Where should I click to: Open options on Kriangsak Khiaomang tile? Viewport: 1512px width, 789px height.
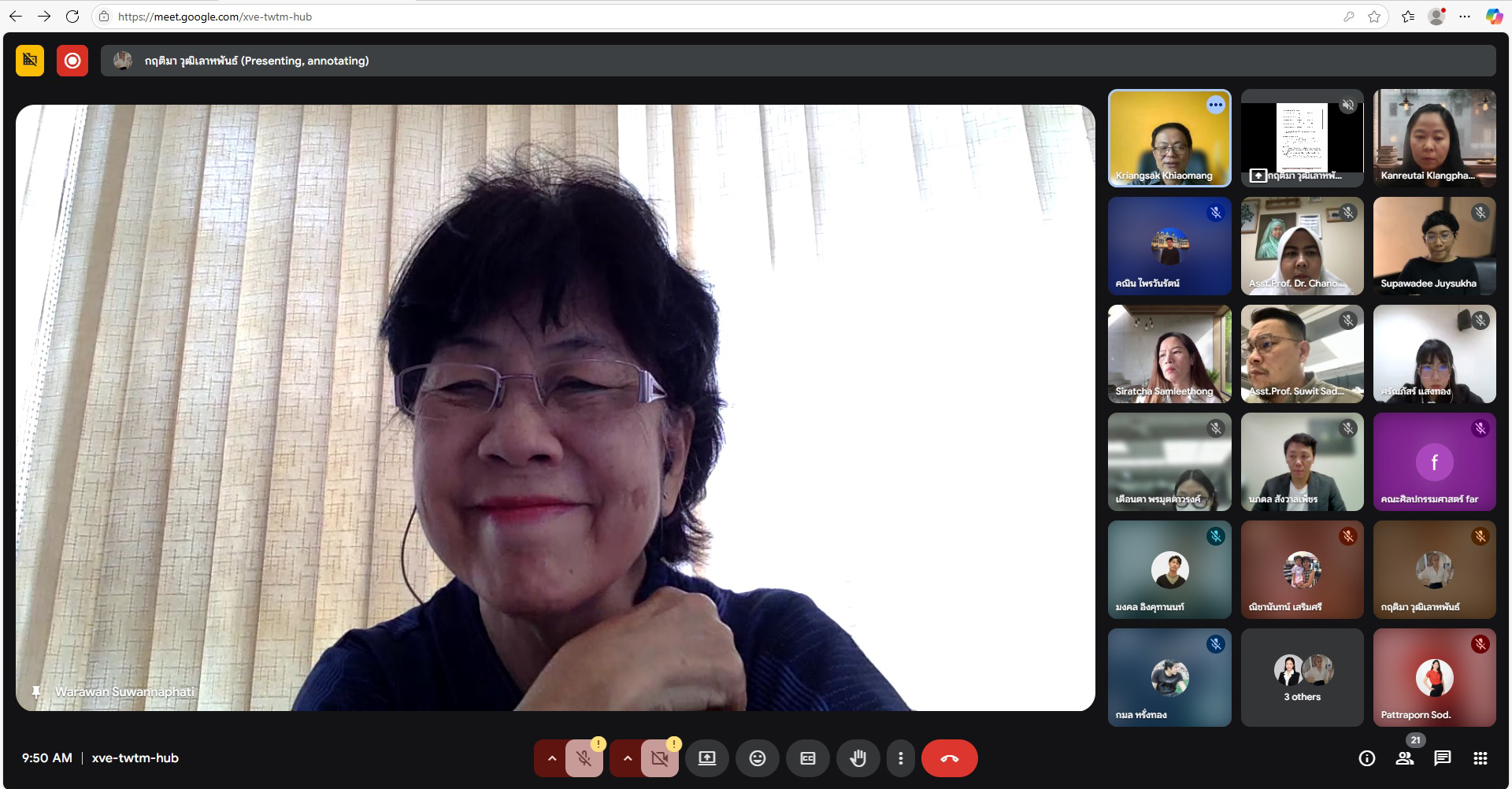coord(1215,105)
